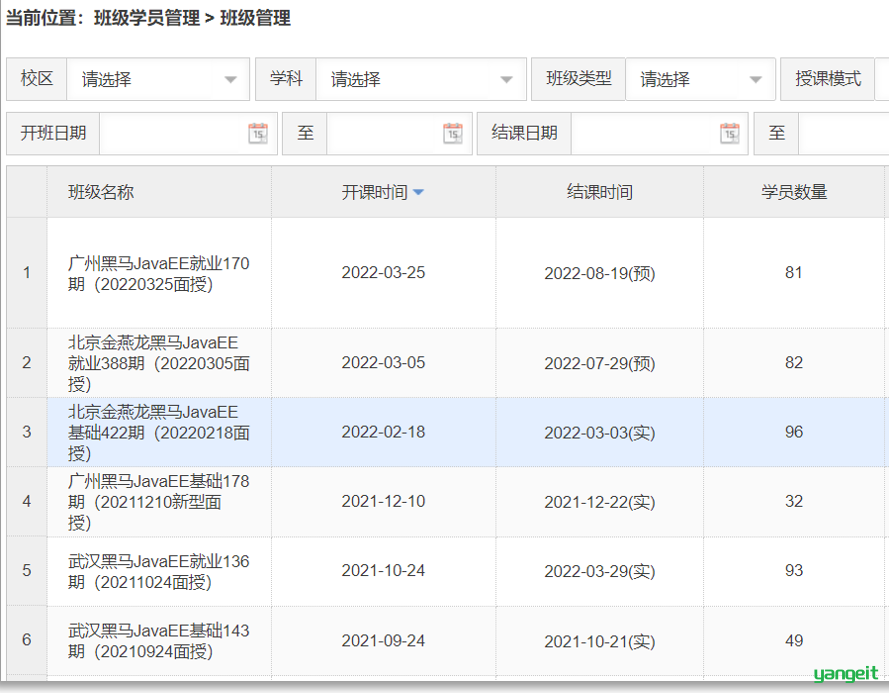
Task: Click end date 2022-03-29(实)
Action: pyautogui.click(x=600, y=572)
